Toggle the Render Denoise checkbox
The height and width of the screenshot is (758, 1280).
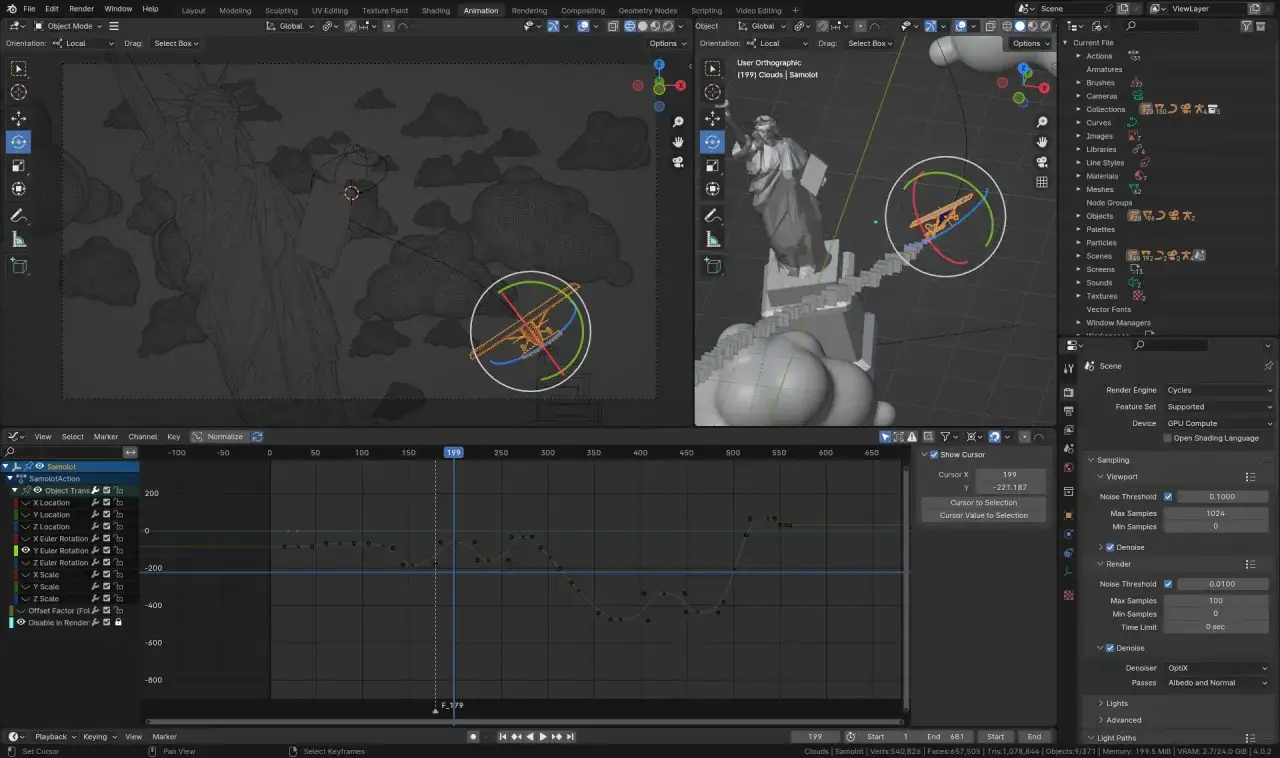pos(1110,648)
